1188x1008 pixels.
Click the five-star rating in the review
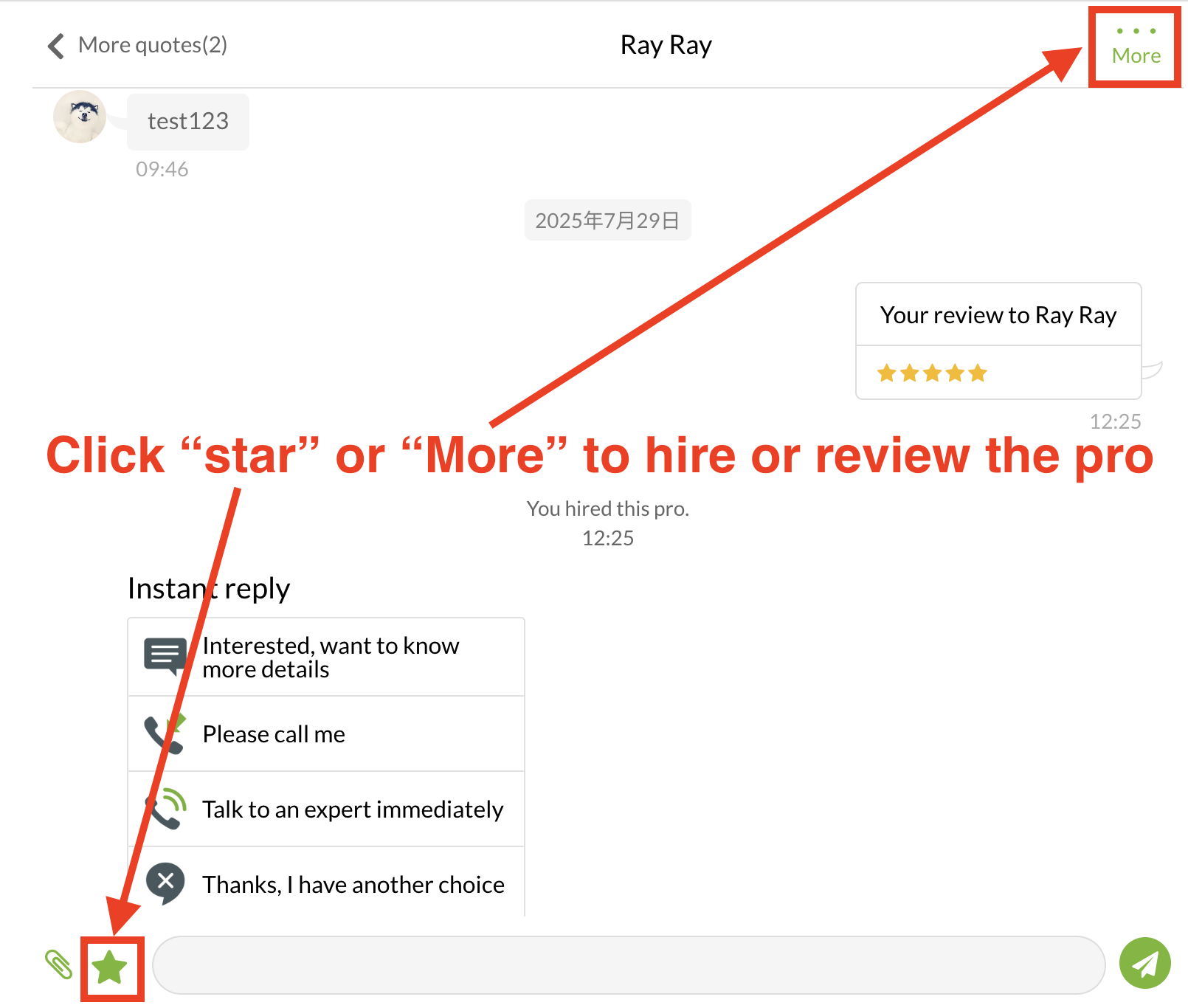click(931, 373)
